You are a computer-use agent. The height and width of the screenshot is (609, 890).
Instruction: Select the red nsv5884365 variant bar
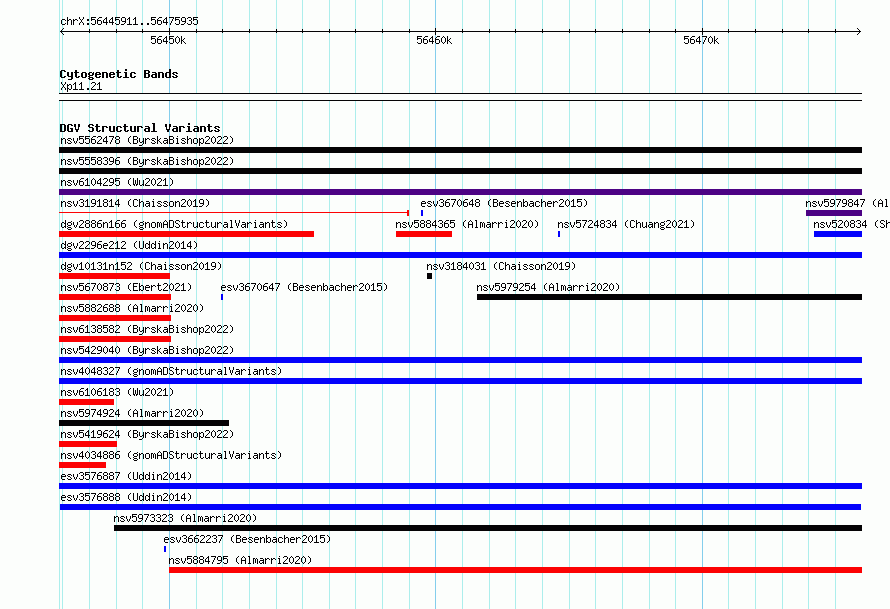424,234
